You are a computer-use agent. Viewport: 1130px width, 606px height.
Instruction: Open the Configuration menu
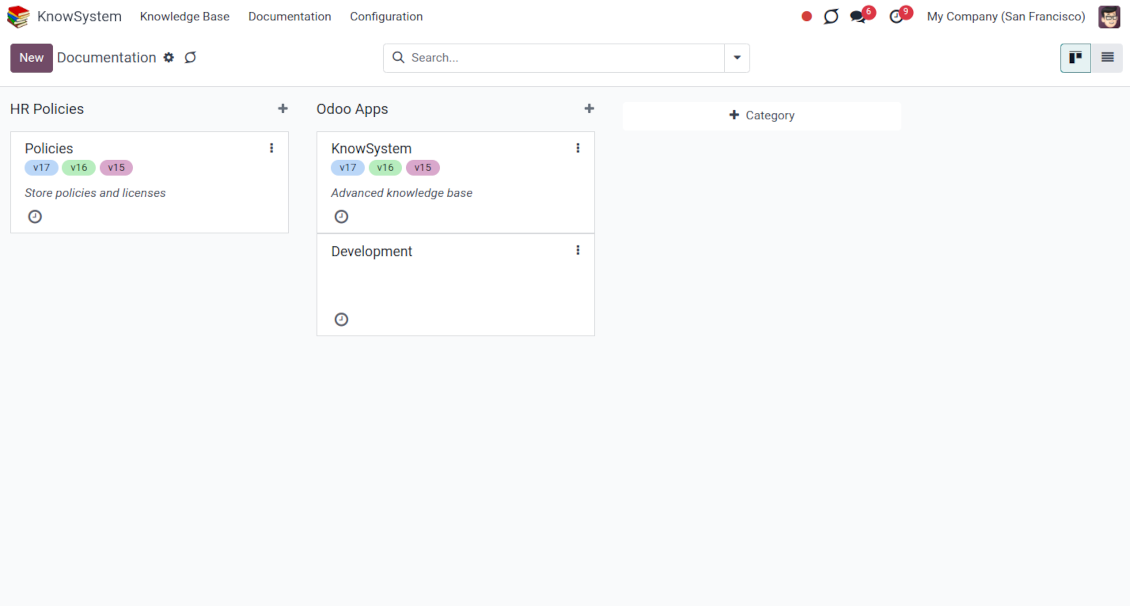click(x=386, y=17)
